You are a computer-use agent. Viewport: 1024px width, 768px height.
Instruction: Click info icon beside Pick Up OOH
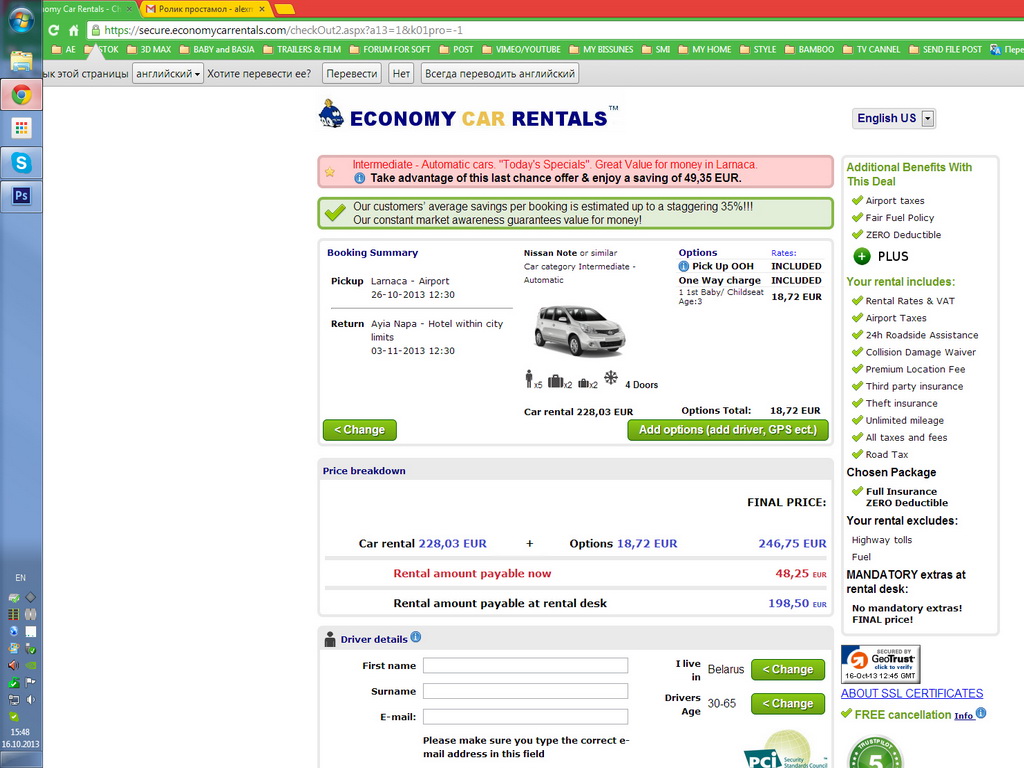point(684,266)
